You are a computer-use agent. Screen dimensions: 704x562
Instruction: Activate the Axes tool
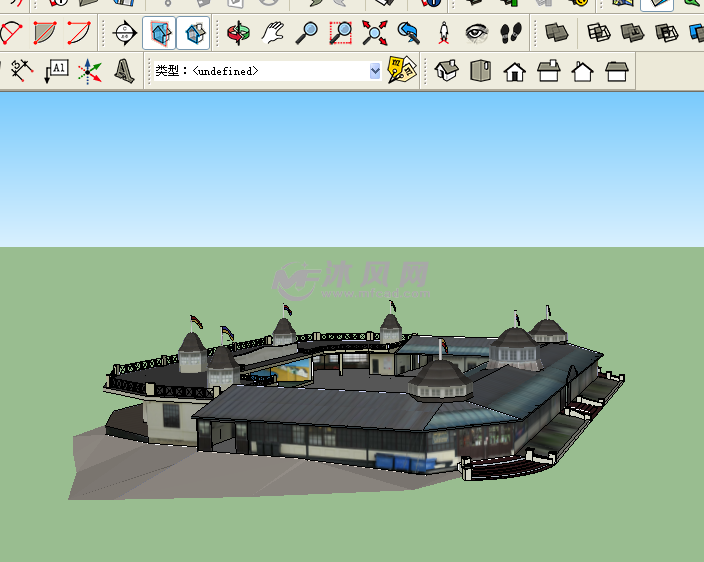[x=90, y=71]
